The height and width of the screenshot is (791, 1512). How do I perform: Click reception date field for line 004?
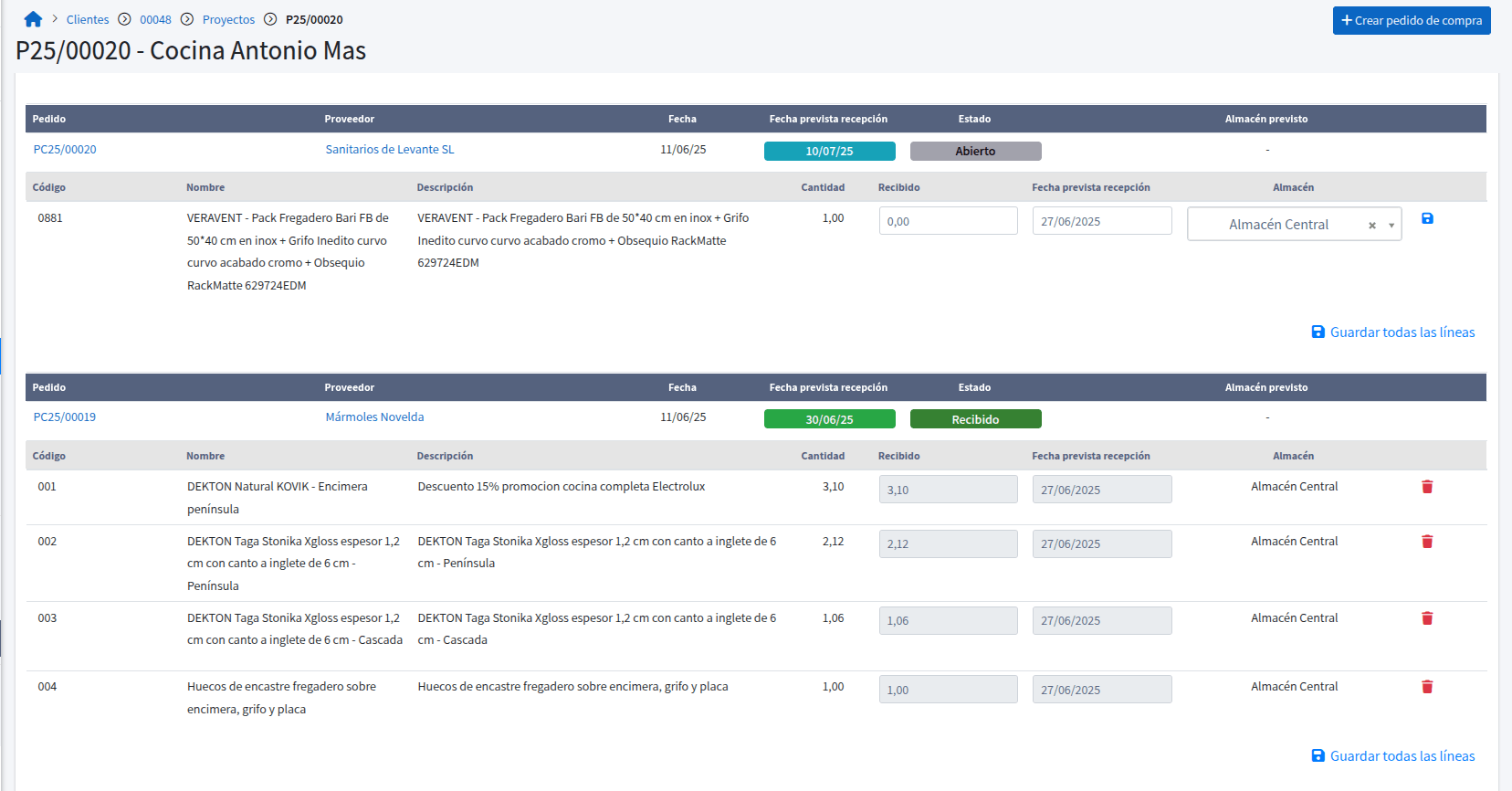pos(1102,690)
